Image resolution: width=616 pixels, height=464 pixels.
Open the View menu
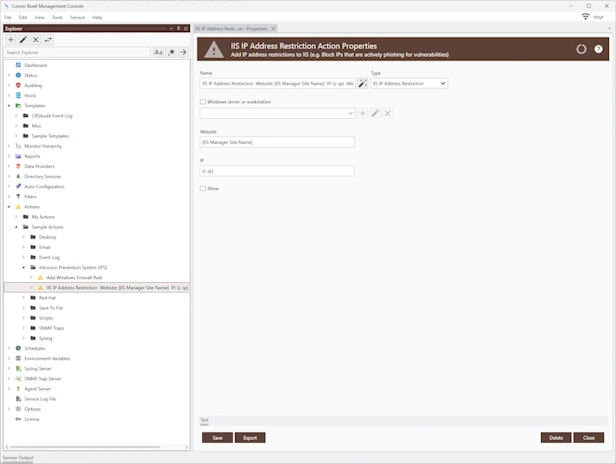39,17
